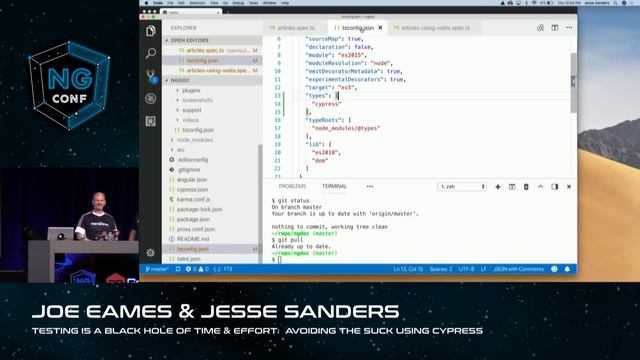The height and width of the screenshot is (360, 640).
Task: Close the tsconfig.json editor tab
Action: pyautogui.click(x=380, y=28)
